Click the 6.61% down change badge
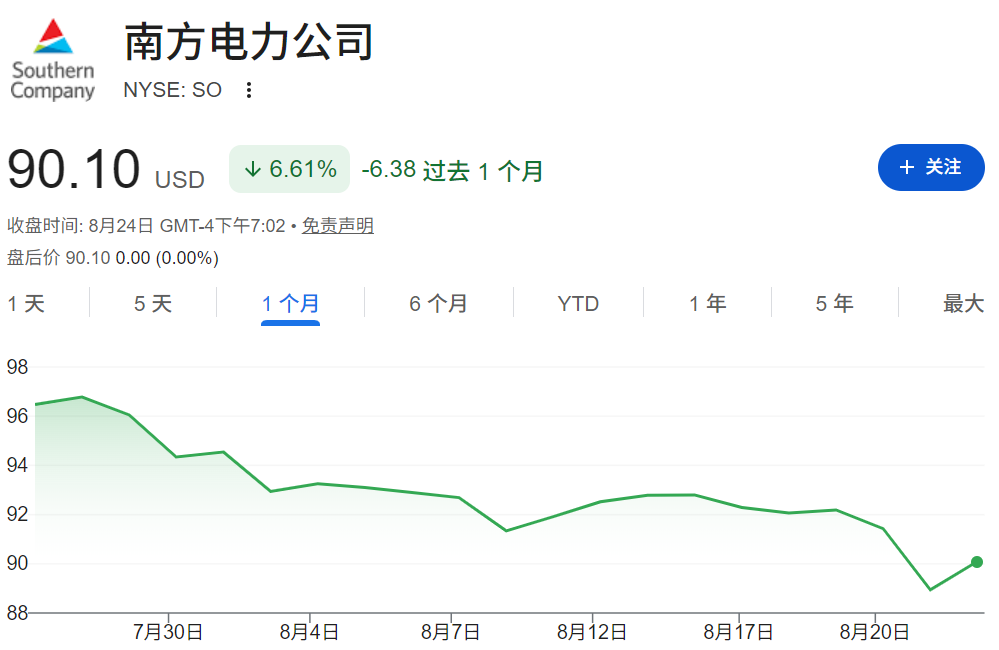Viewport: 999px width, 650px height. click(x=289, y=169)
